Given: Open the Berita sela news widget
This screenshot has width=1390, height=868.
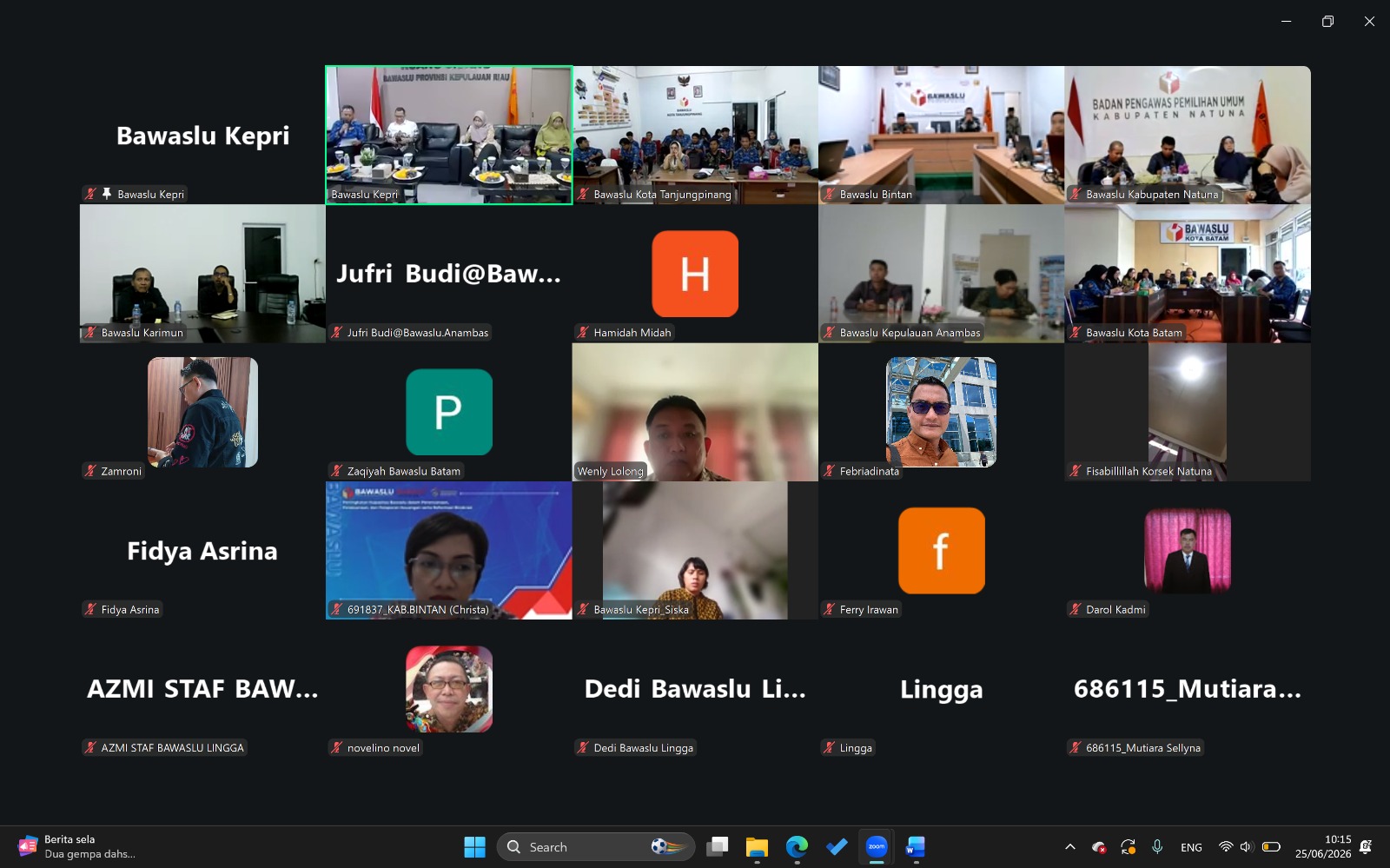Looking at the screenshot, I should pos(78,847).
